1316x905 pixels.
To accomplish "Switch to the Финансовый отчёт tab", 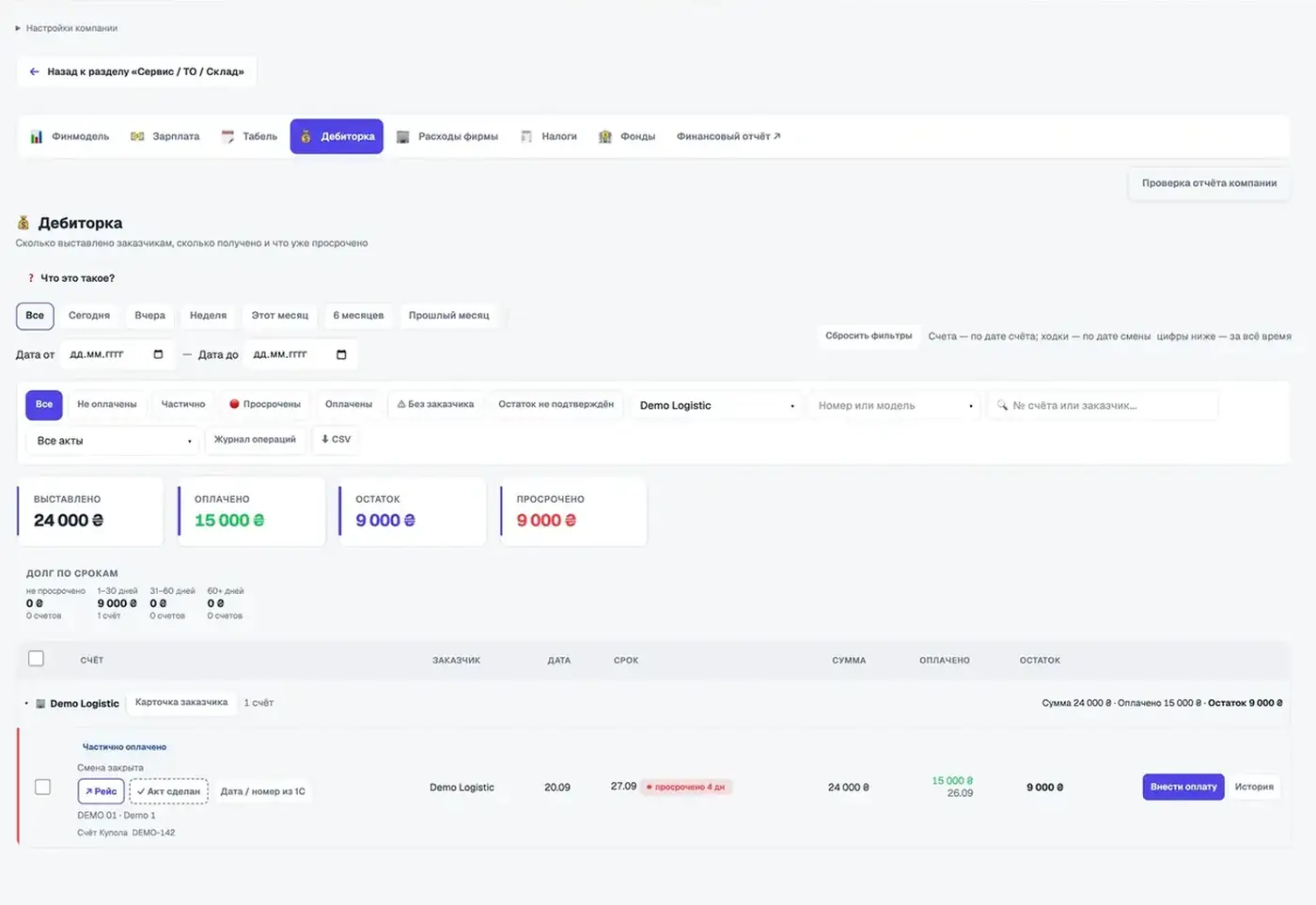I will (728, 136).
